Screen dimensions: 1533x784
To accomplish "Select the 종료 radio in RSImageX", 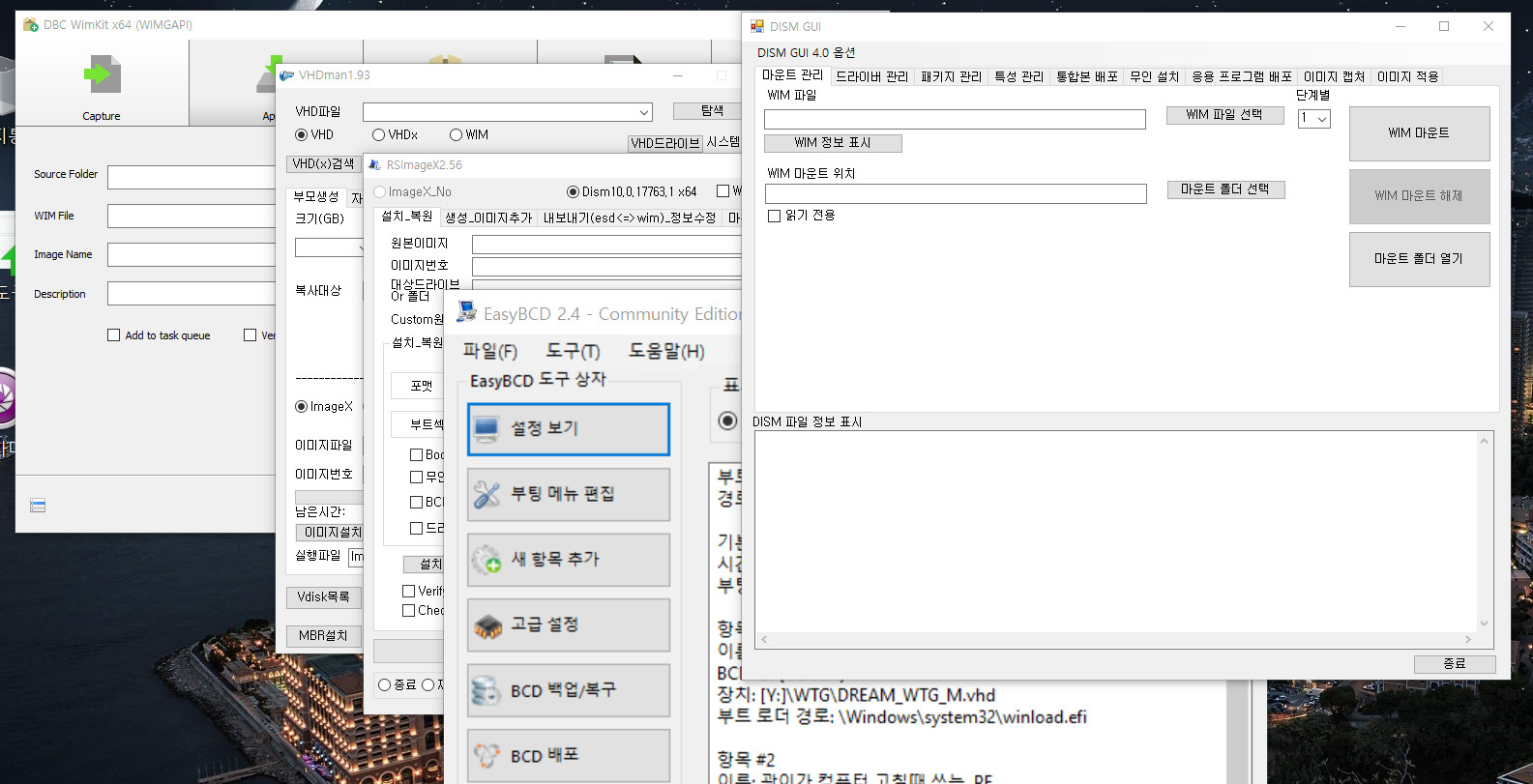I will pyautogui.click(x=385, y=685).
